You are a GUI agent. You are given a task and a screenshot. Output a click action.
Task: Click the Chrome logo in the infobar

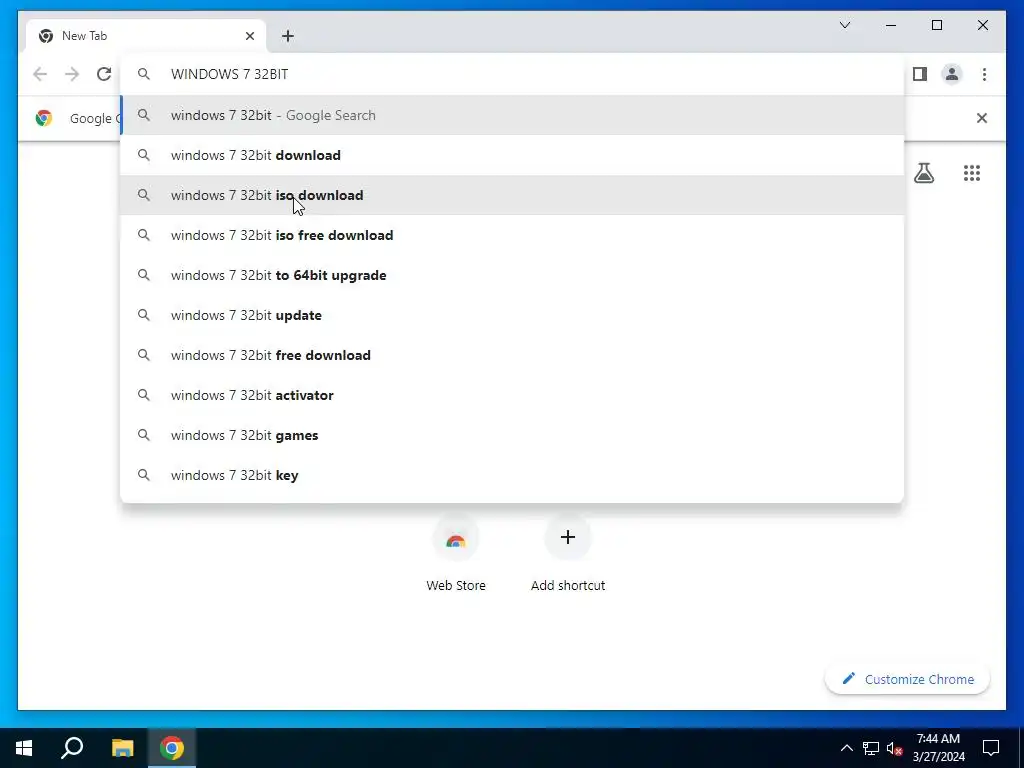(44, 118)
